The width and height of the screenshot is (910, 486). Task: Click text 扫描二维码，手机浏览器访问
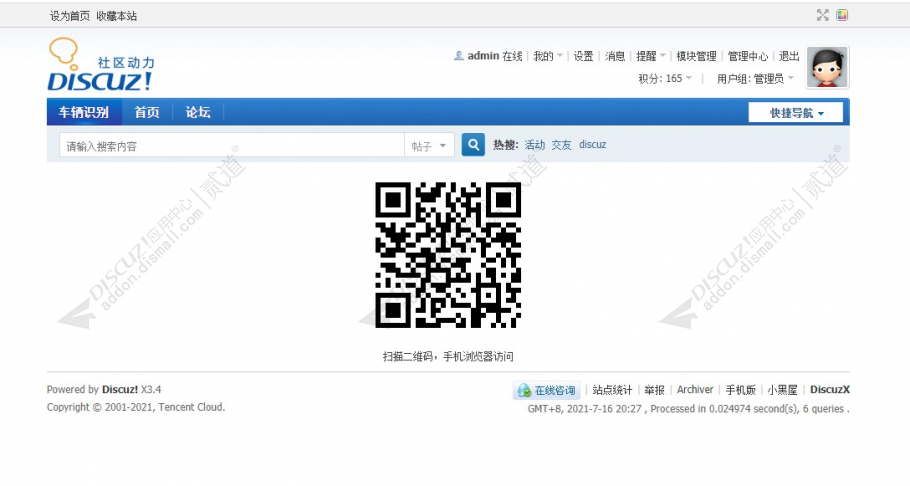(448, 357)
